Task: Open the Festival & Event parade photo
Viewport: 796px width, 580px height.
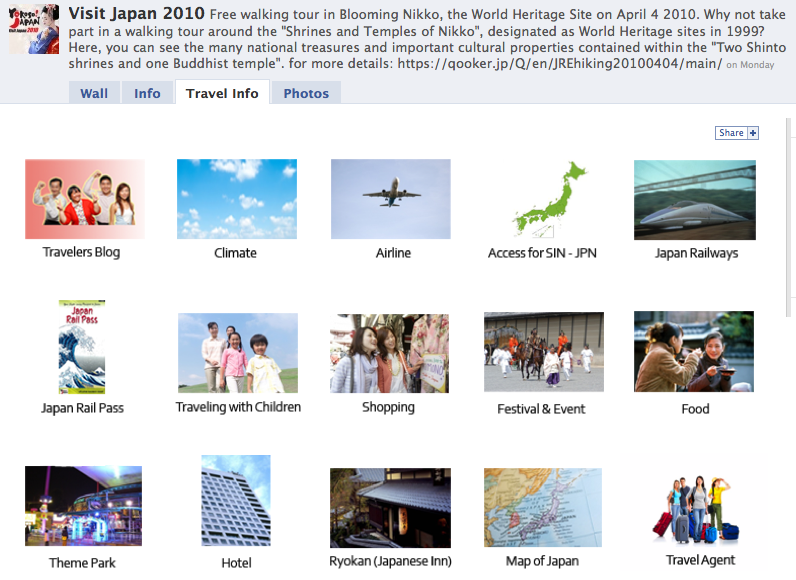Action: 544,352
